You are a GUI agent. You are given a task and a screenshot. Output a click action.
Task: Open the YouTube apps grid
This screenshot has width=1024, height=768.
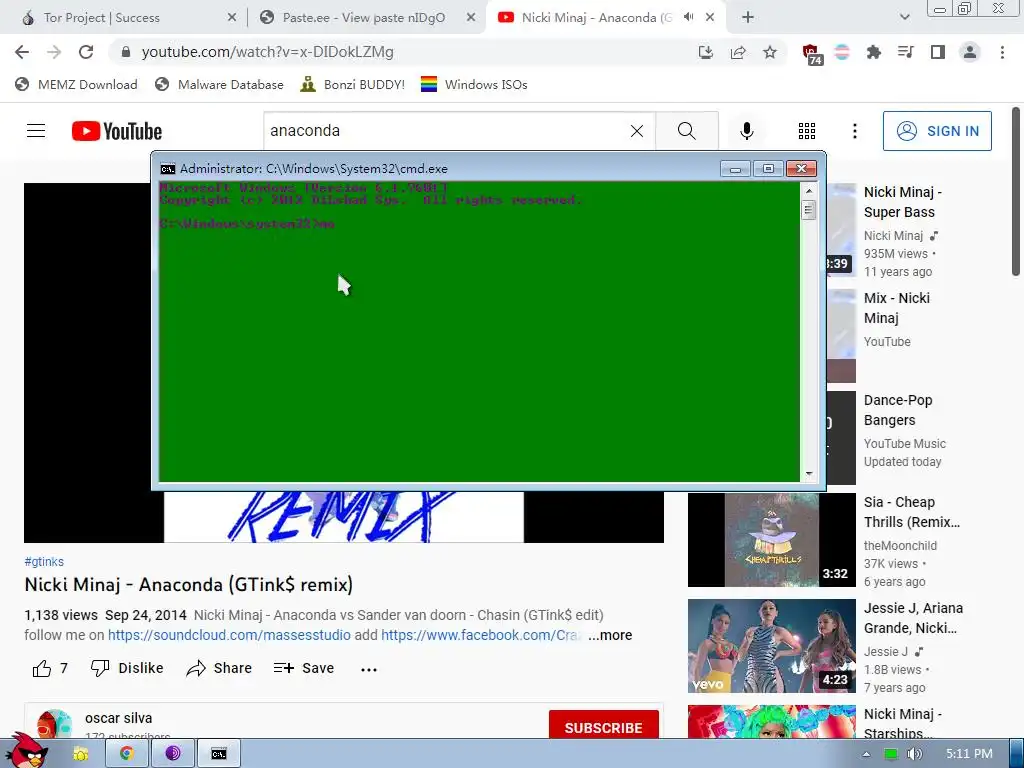coord(807,131)
